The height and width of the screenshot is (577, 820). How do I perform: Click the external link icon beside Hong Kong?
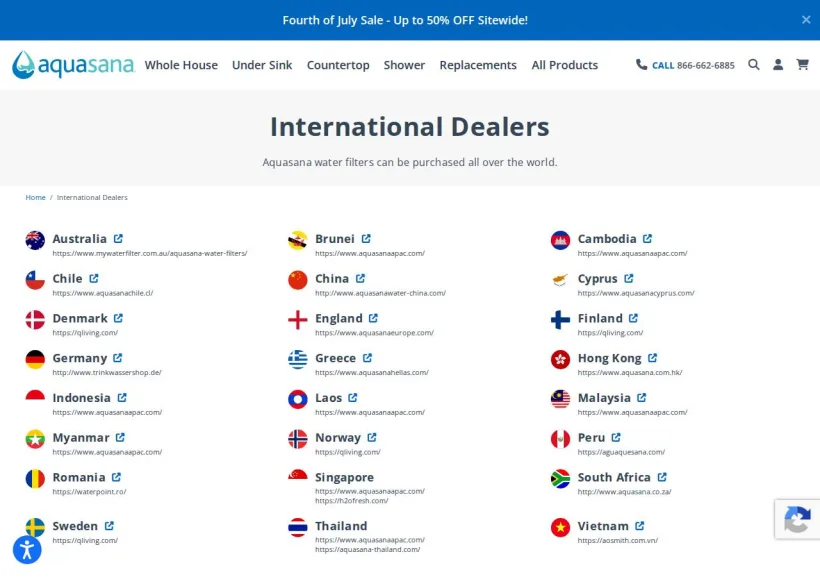(652, 358)
